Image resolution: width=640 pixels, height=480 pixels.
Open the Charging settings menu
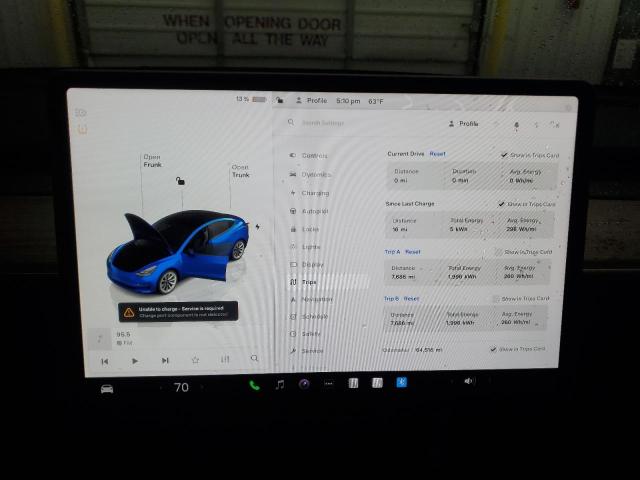click(x=310, y=193)
